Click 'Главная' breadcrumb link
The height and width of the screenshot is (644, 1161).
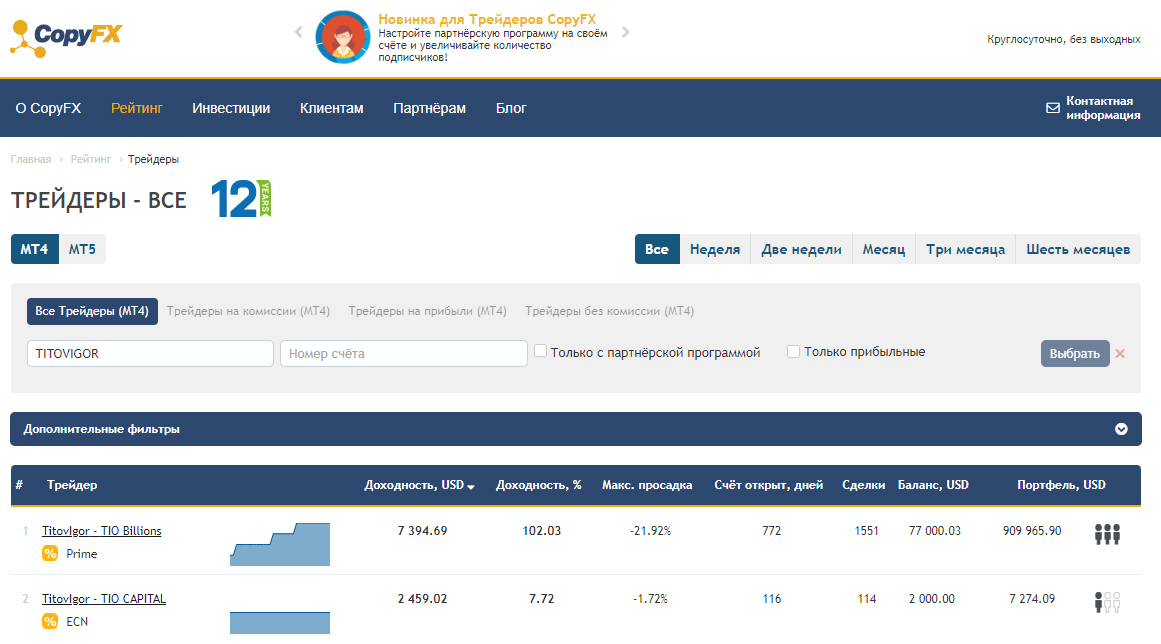coord(30,159)
